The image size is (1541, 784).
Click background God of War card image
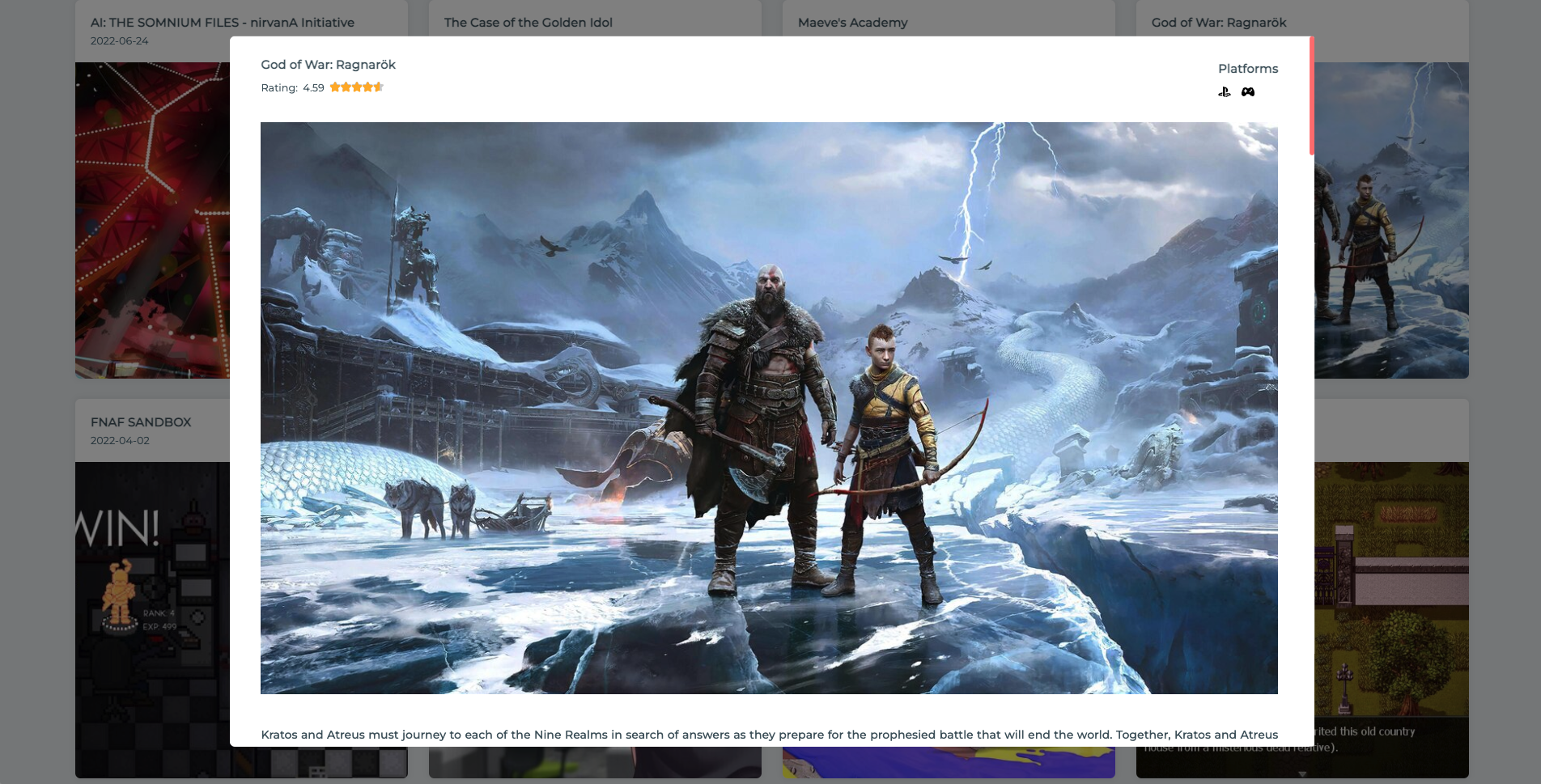pos(1391,220)
